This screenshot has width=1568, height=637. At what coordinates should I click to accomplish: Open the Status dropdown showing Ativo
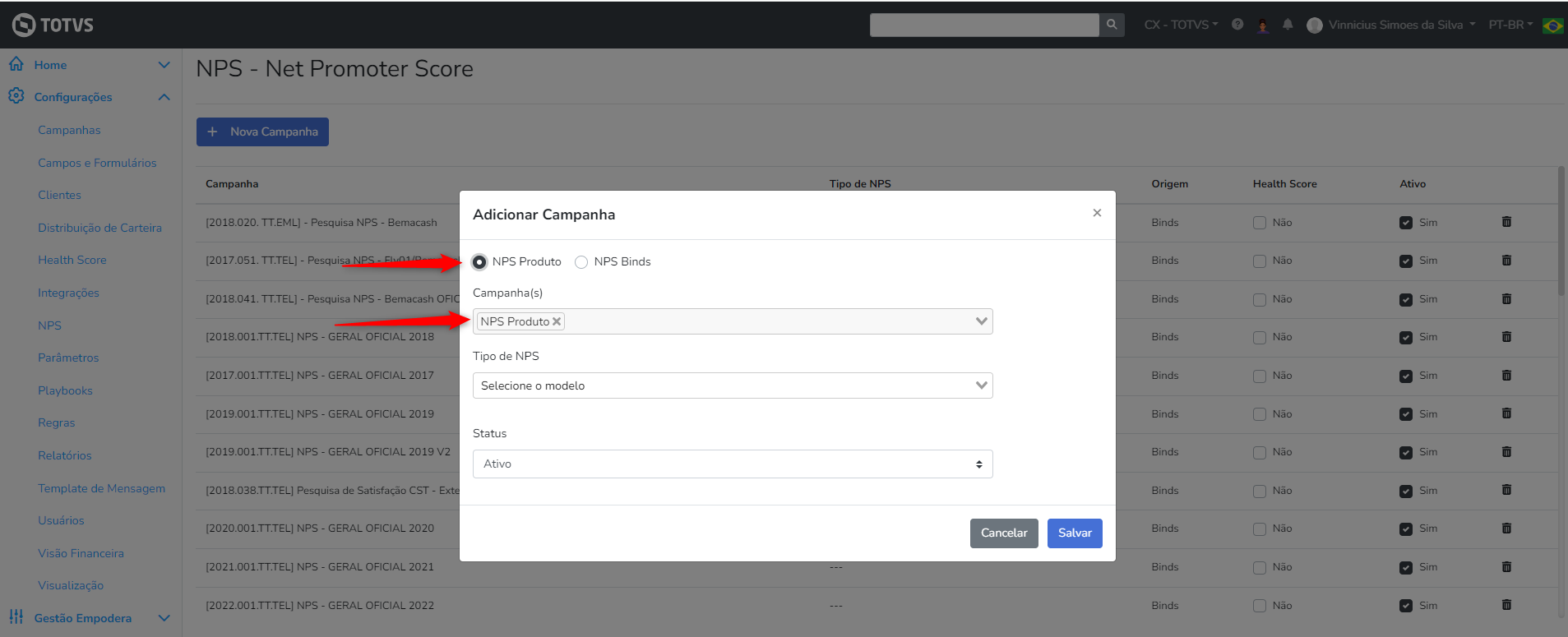(x=732, y=464)
